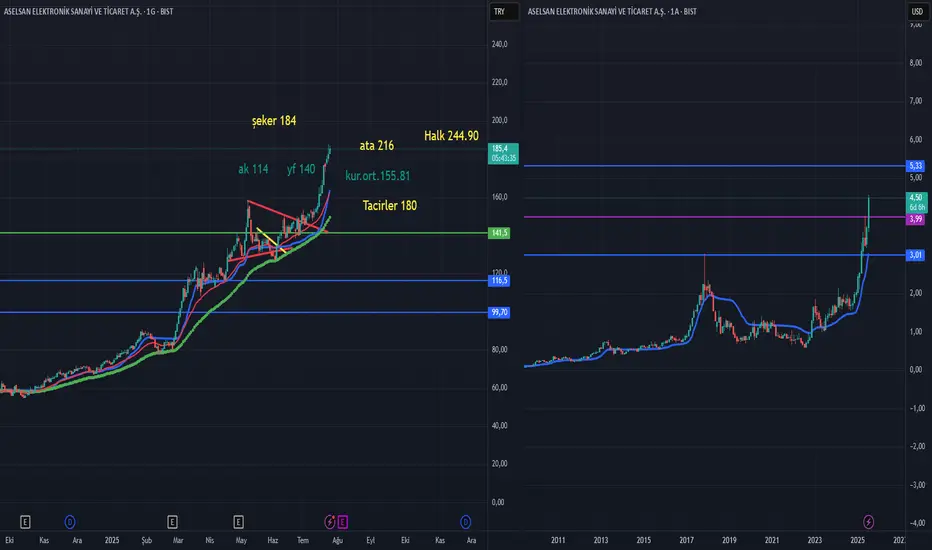
Task: Open the TRY currency selector
Action: tap(503, 11)
